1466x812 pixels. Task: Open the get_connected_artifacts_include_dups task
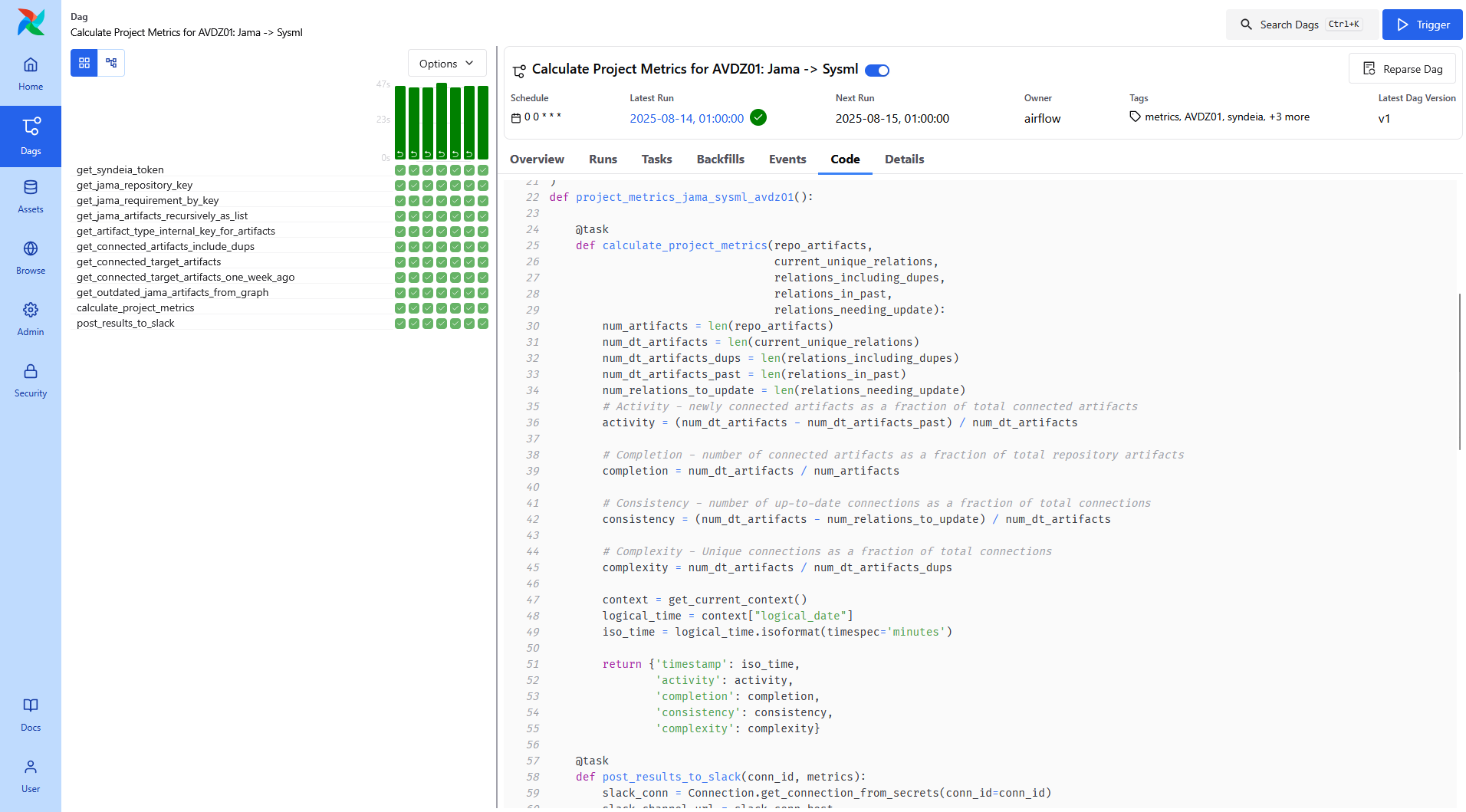(166, 247)
